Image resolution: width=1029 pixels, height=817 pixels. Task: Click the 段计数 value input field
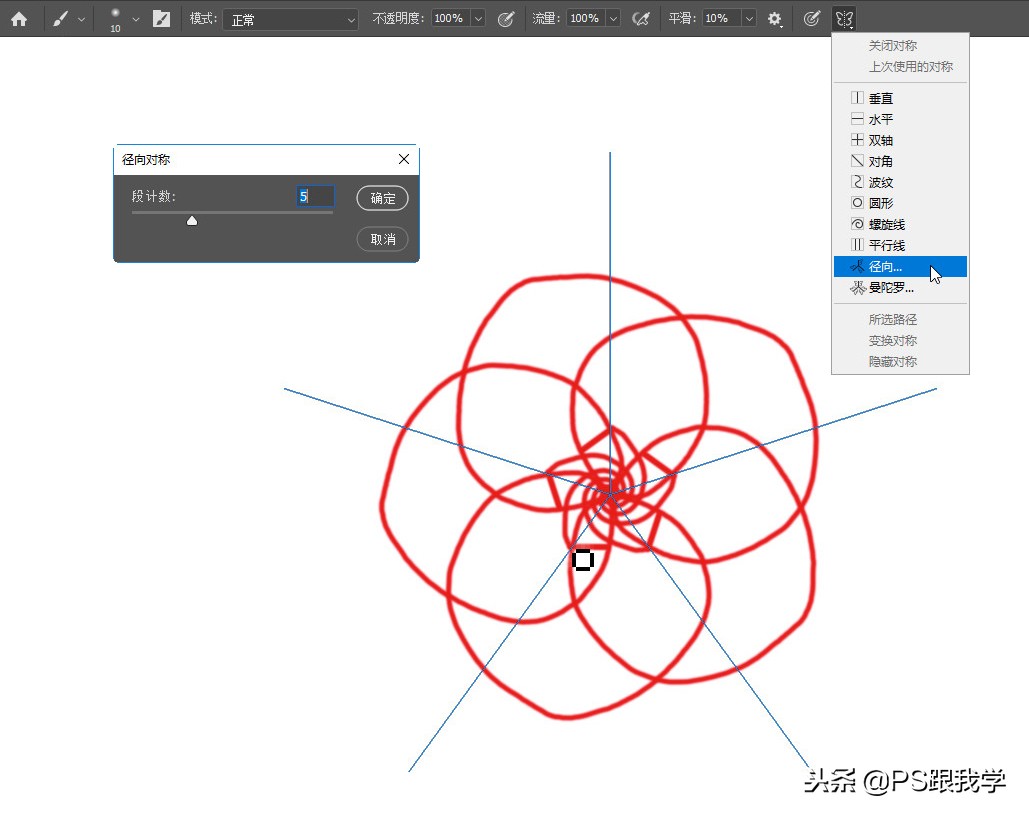pyautogui.click(x=315, y=196)
